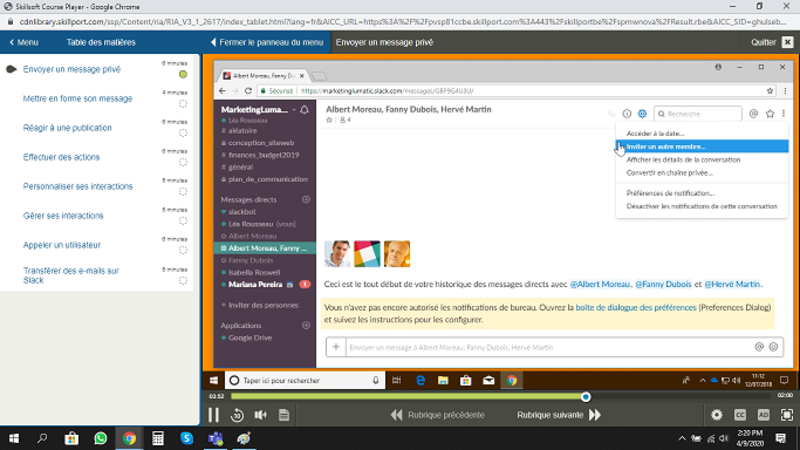The image size is (800, 450).
Task: Open player settings gear icon
Action: click(x=717, y=415)
